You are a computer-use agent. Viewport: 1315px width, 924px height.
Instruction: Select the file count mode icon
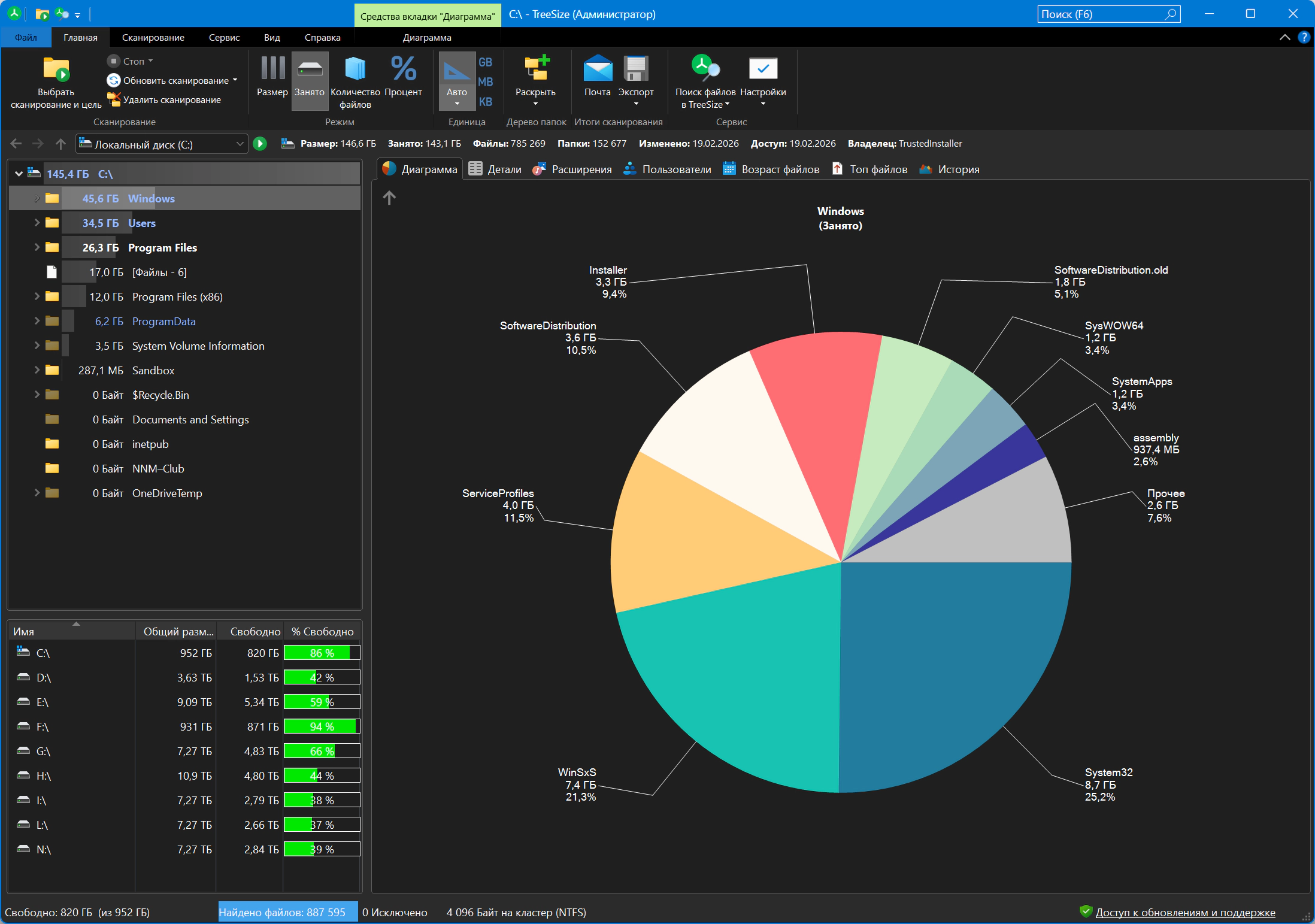click(355, 69)
